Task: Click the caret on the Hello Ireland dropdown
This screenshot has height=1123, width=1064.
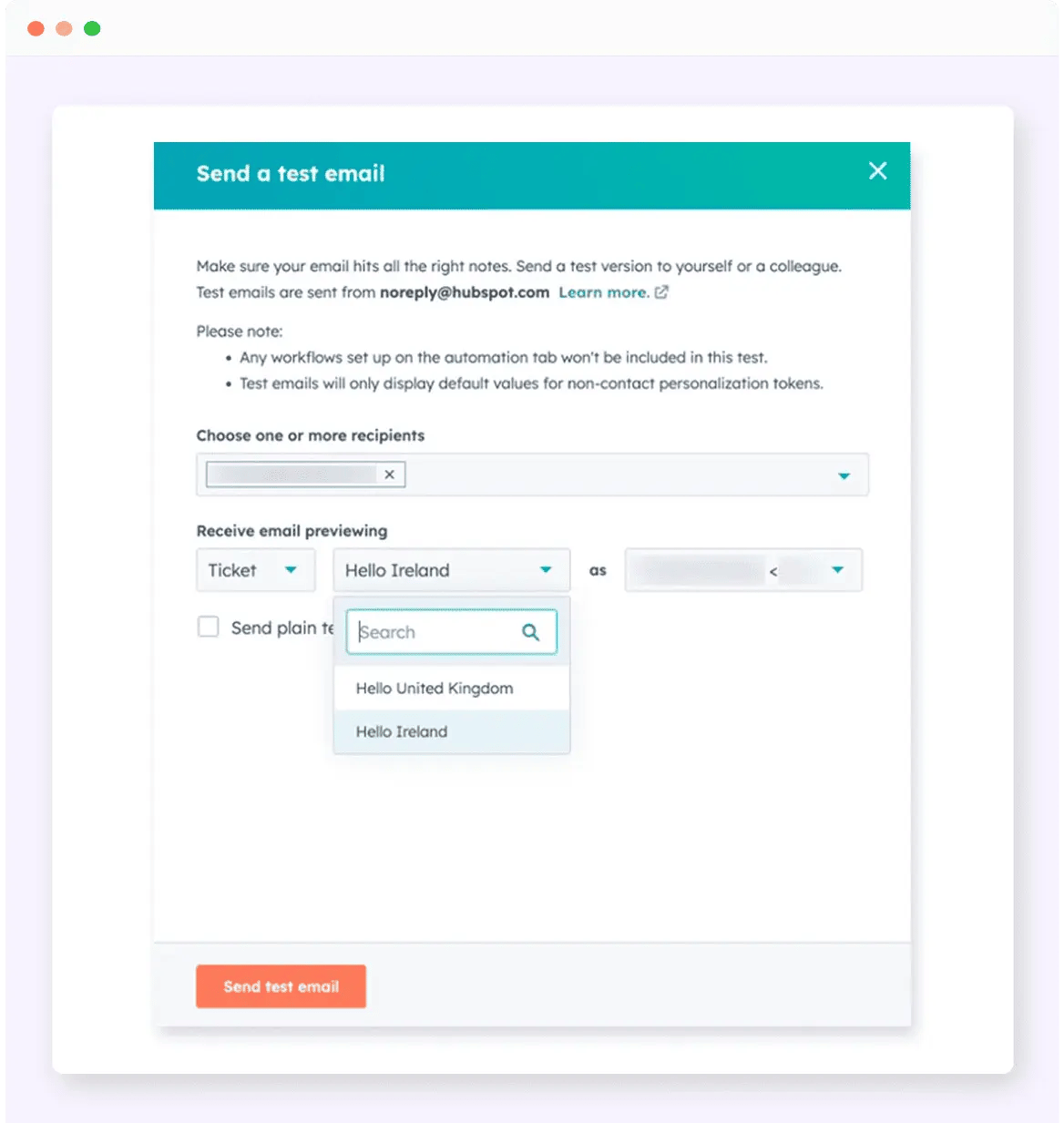Action: tap(546, 570)
